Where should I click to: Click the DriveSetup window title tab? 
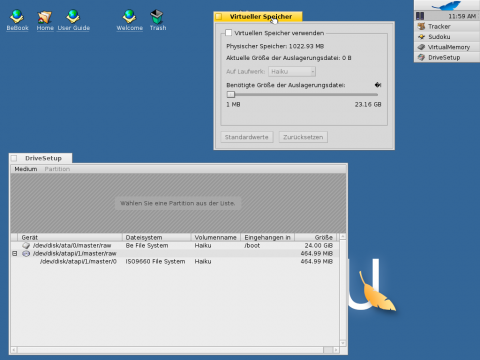[43, 158]
